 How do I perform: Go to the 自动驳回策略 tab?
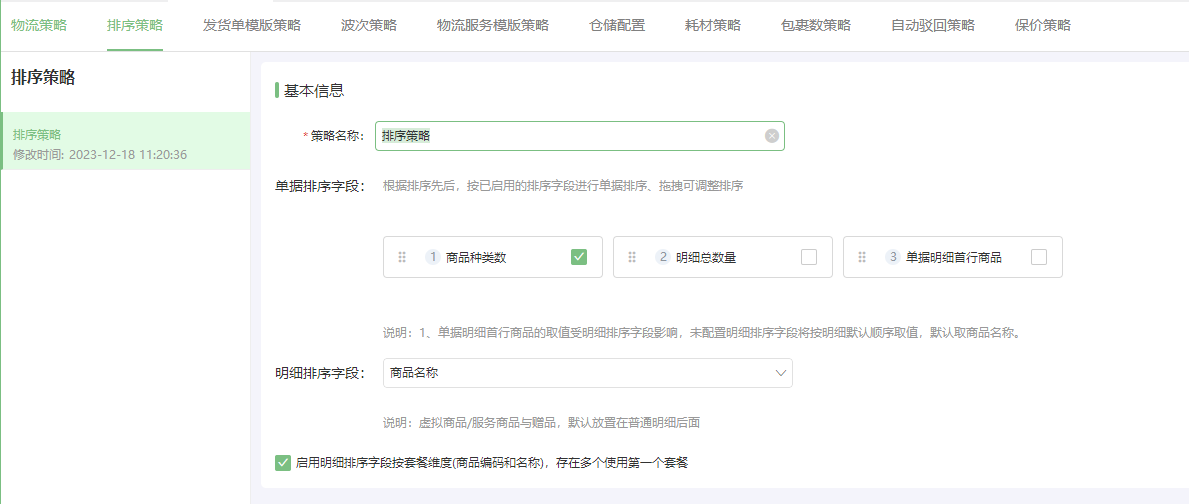933,25
